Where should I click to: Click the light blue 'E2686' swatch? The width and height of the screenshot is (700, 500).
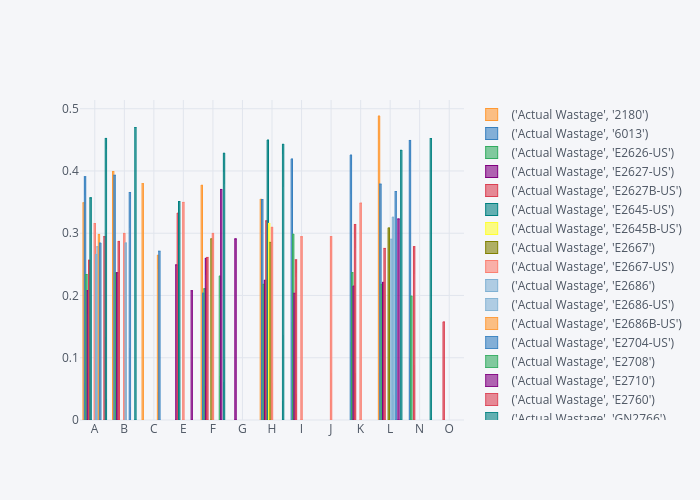[x=491, y=286]
